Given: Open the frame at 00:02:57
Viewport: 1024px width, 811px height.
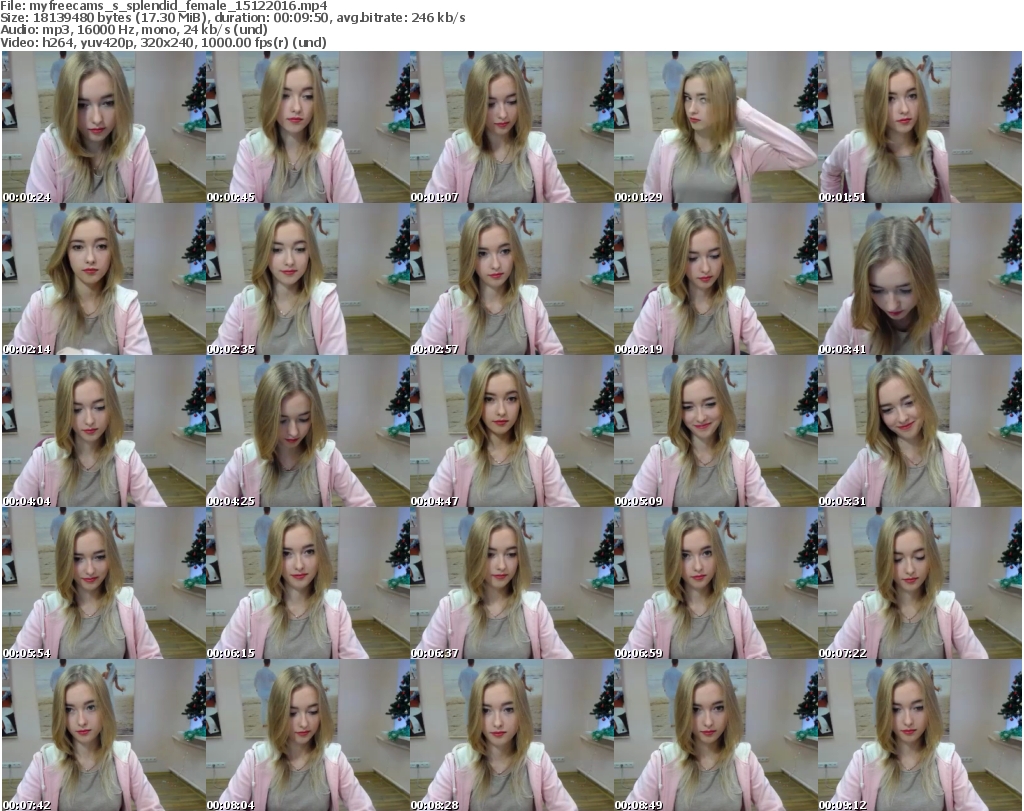Looking at the screenshot, I should click(x=511, y=279).
